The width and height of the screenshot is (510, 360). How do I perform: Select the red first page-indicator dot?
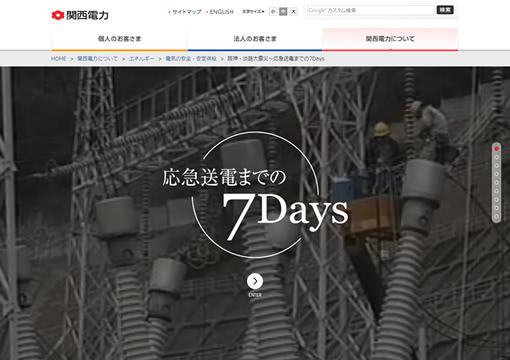click(x=496, y=149)
